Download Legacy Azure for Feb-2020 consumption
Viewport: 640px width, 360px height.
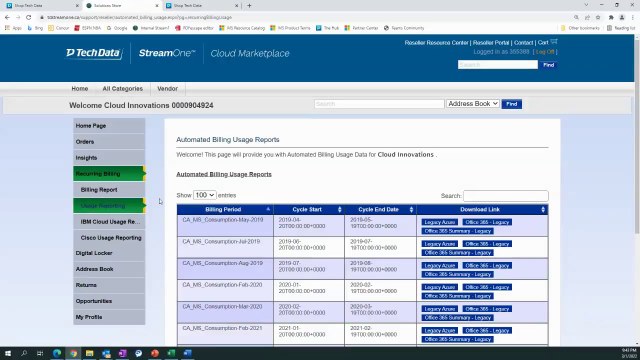439,287
